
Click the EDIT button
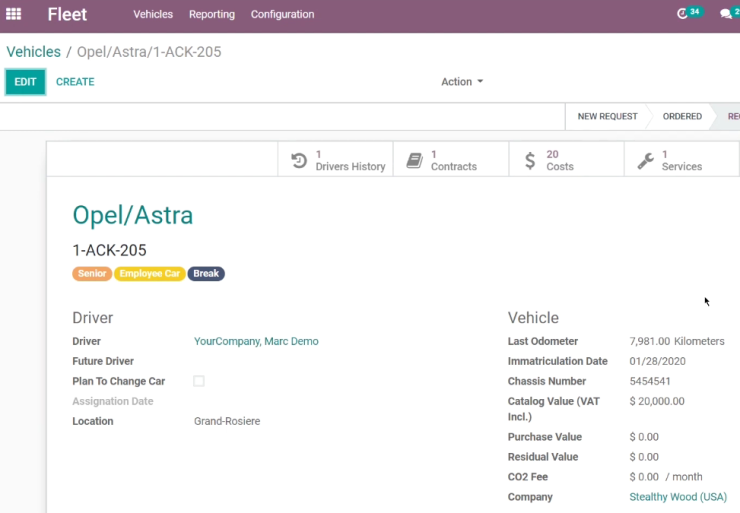click(25, 82)
